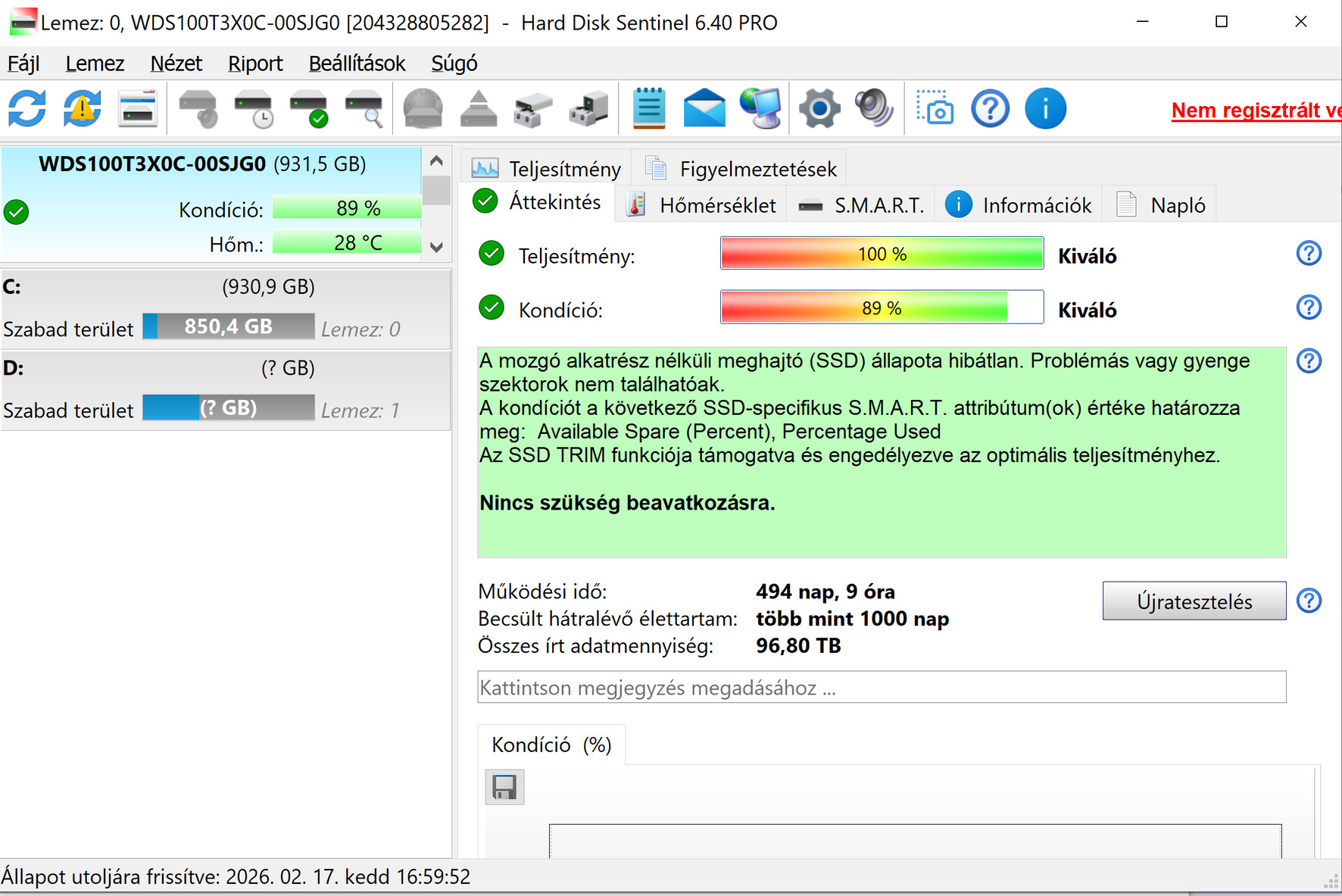Open help via the toolbar question mark icon
The width and height of the screenshot is (1342, 896).
click(x=990, y=108)
